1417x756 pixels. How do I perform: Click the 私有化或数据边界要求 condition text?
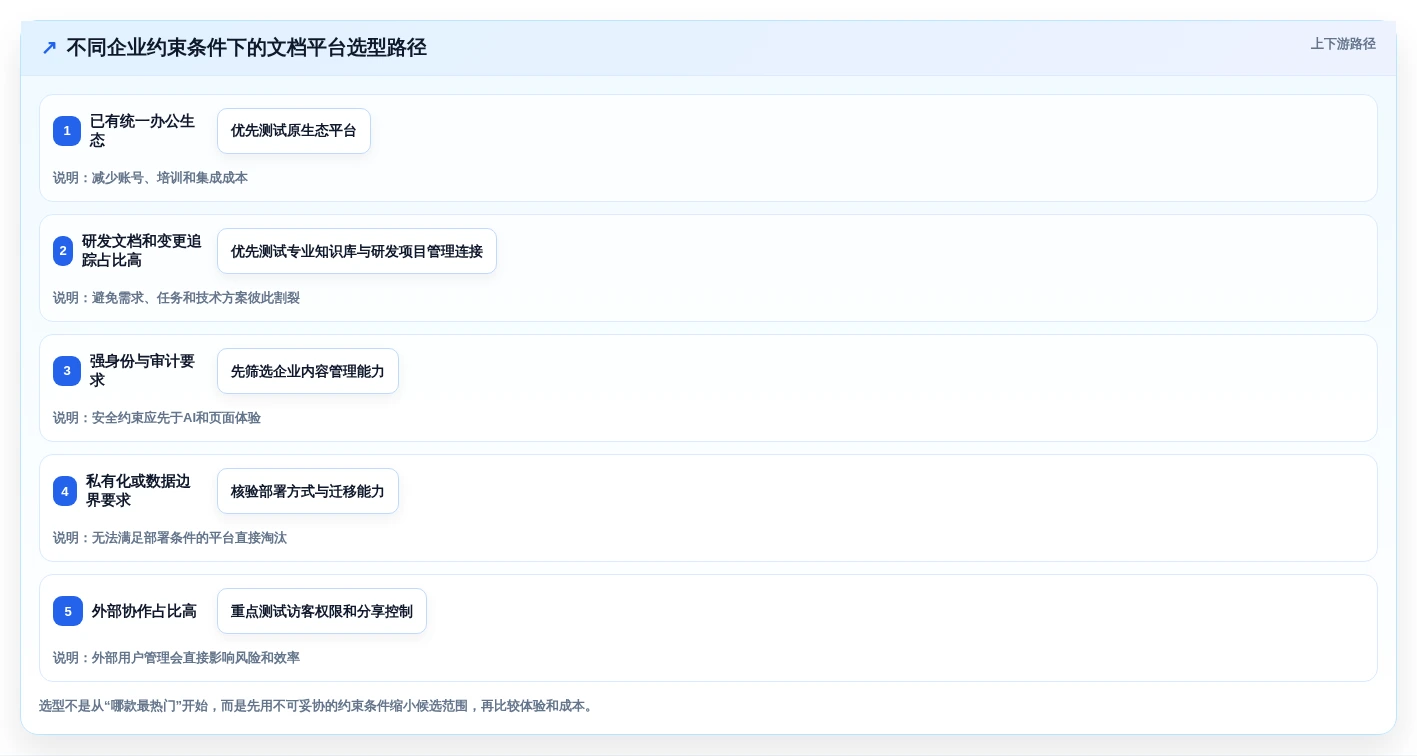(x=138, y=491)
